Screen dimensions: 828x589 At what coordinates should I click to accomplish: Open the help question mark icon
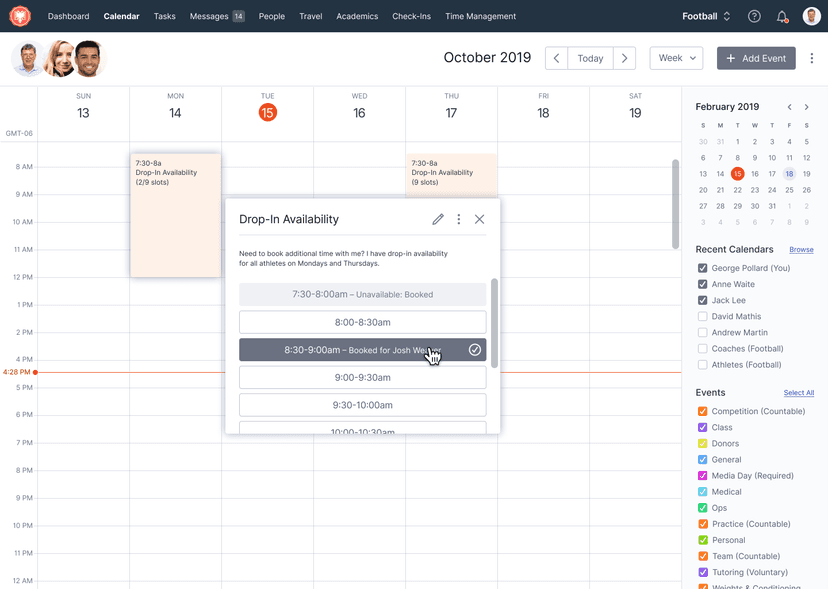754,17
